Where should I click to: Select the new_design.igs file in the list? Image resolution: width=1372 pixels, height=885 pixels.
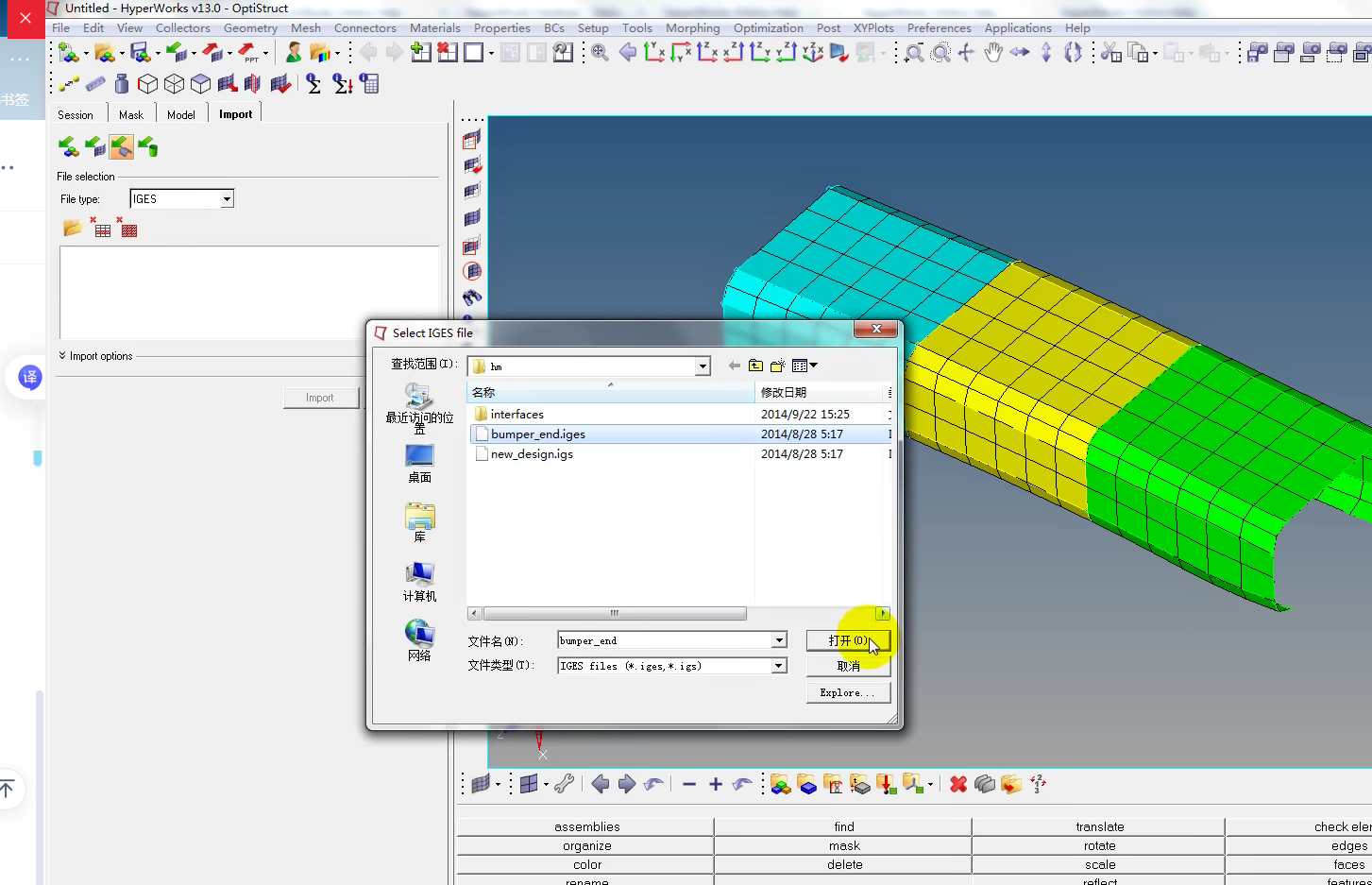(532, 454)
